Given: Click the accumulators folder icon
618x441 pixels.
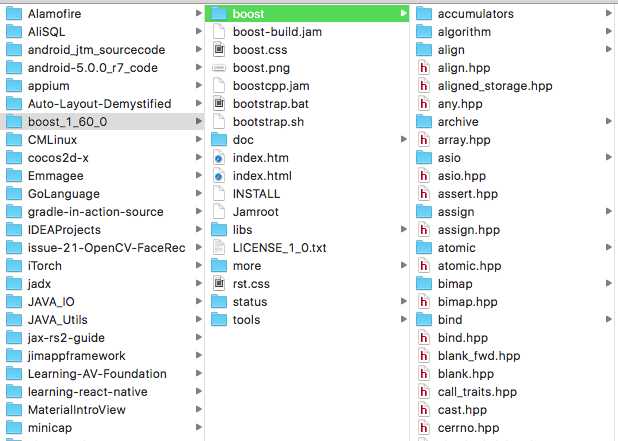Looking at the screenshot, I should coord(424,14).
